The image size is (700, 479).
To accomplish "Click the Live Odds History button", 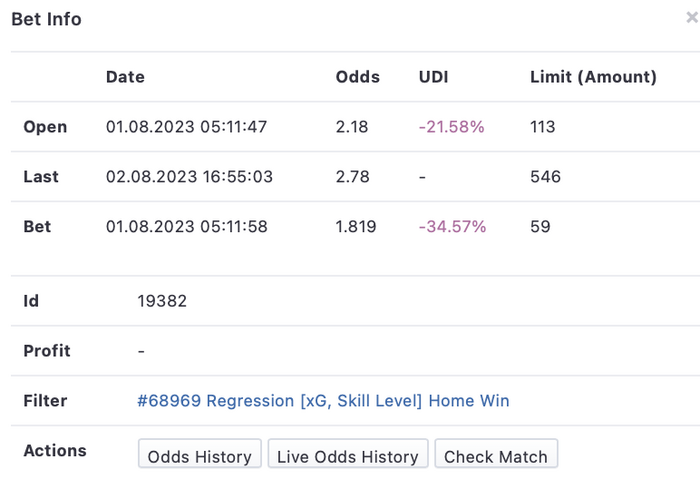I will [x=348, y=454].
